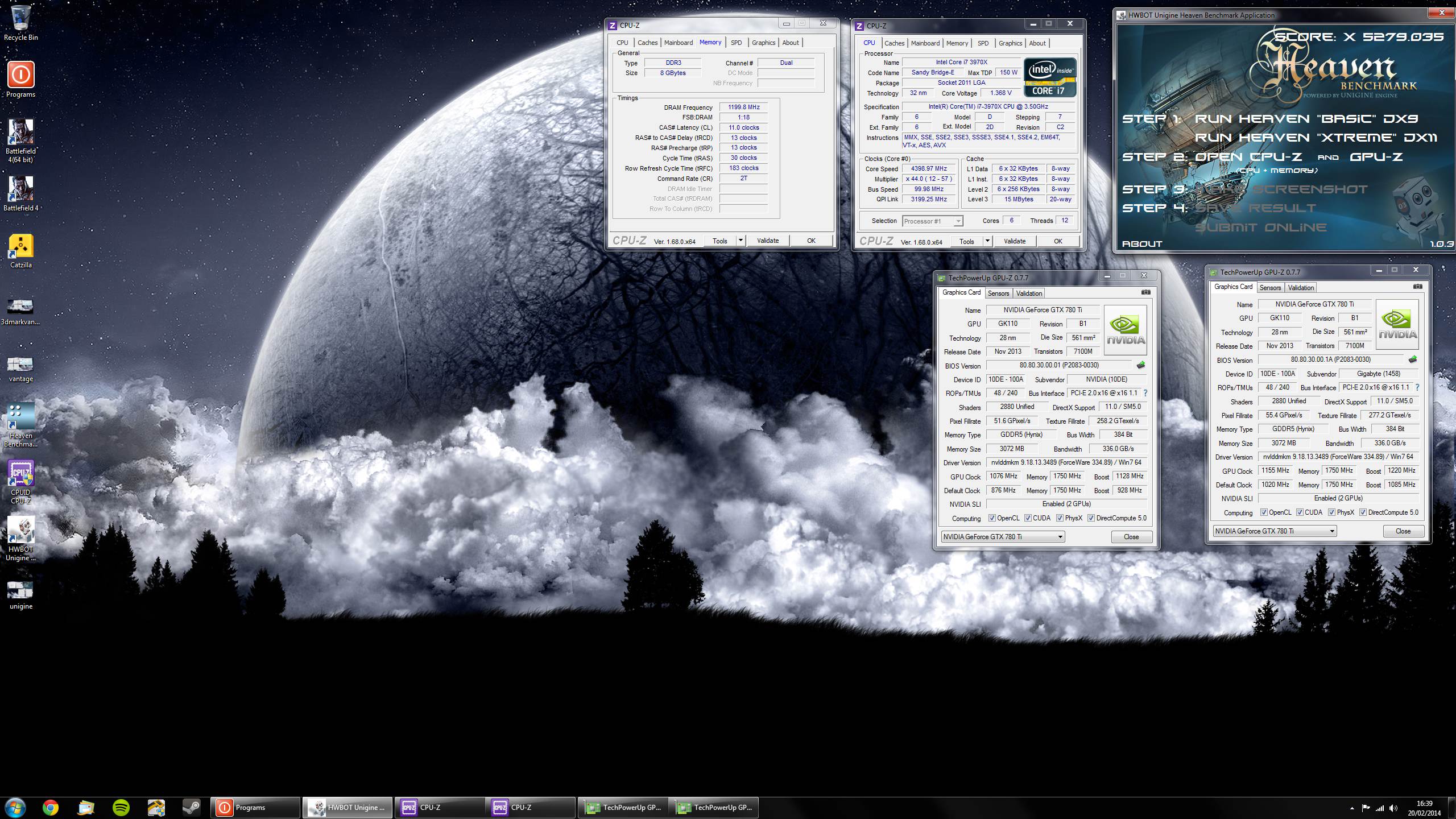1456x819 pixels.
Task: Open Steam from the taskbar
Action: click(191, 807)
